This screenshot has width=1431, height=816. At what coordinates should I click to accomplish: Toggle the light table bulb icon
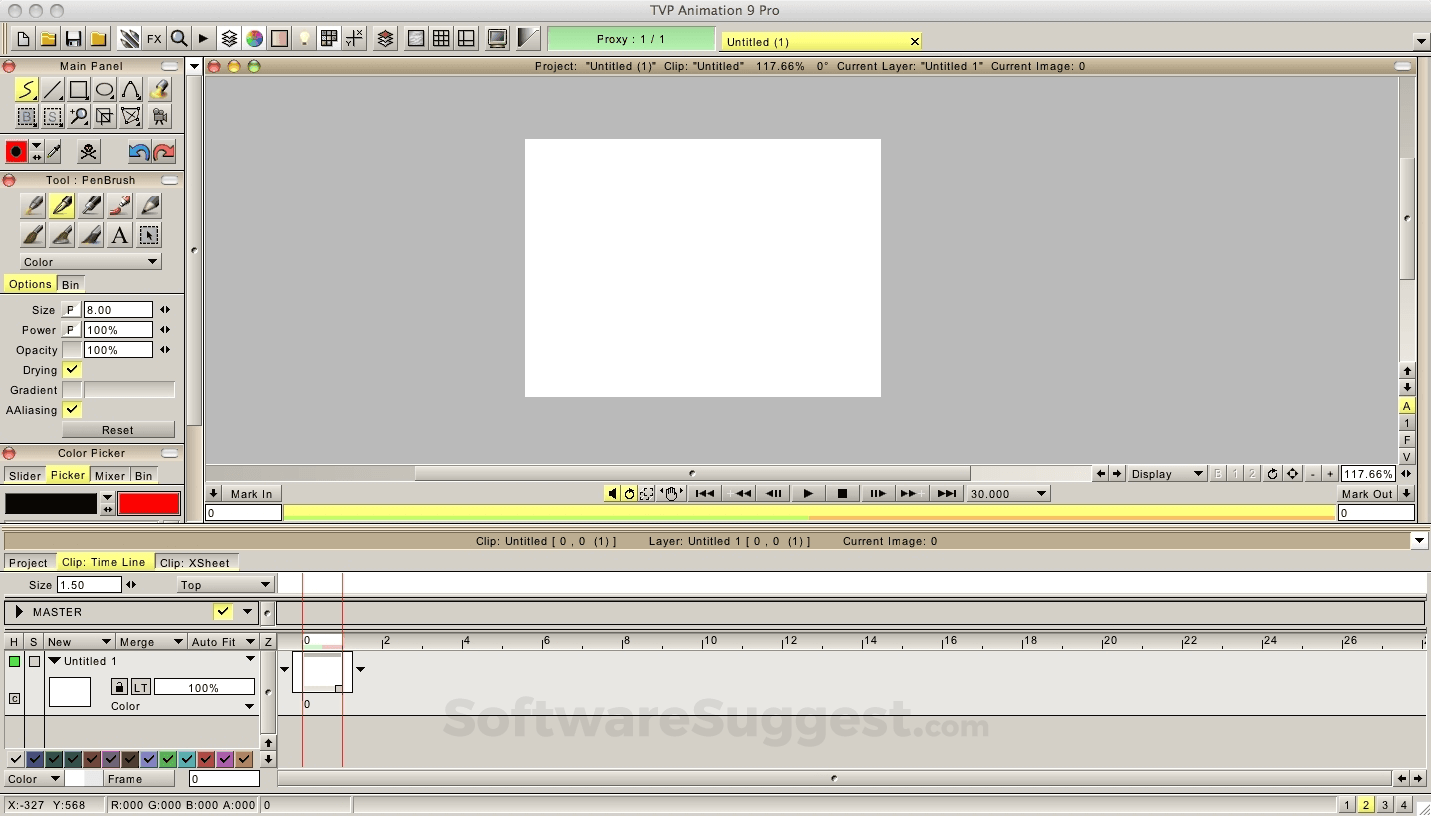pos(305,39)
